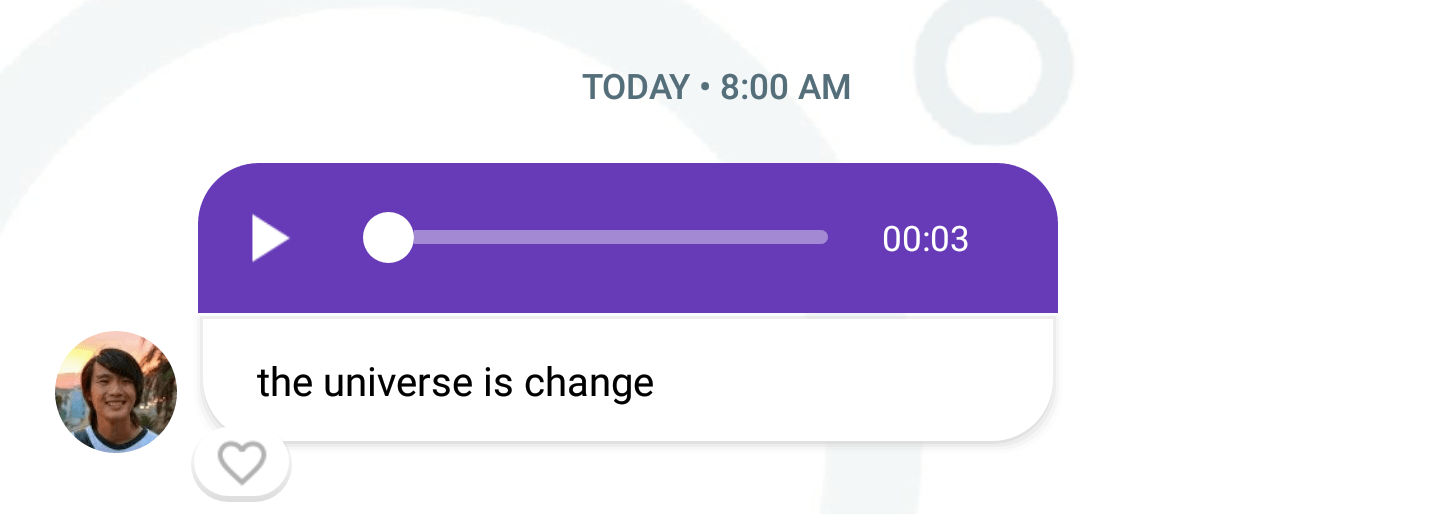Play the voice message
This screenshot has width=1440, height=514.
coord(270,239)
